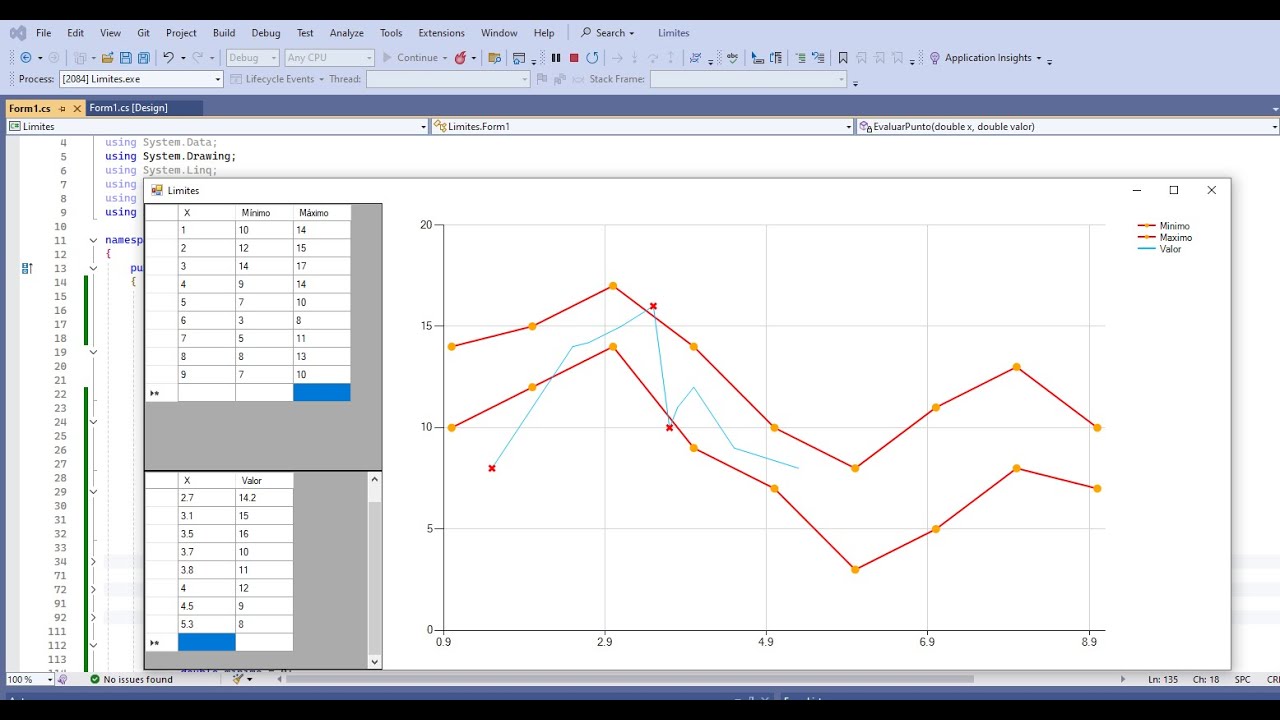The height and width of the screenshot is (720, 1280).
Task: Click the Search box in title bar
Action: [x=607, y=33]
